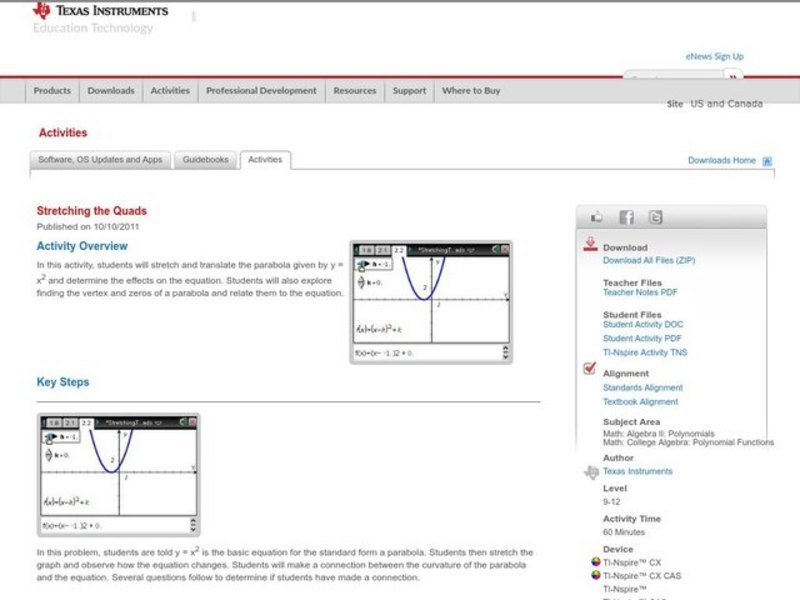Click the Texas state icon beside Author
Image resolution: width=800 pixels, height=600 pixels.
(591, 472)
